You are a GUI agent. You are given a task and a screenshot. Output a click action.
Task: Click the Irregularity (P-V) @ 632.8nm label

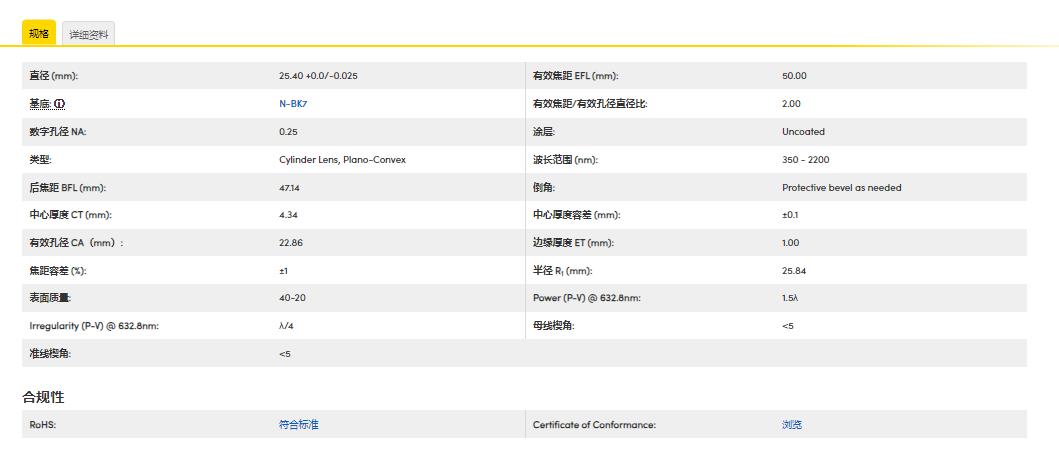tap(94, 326)
